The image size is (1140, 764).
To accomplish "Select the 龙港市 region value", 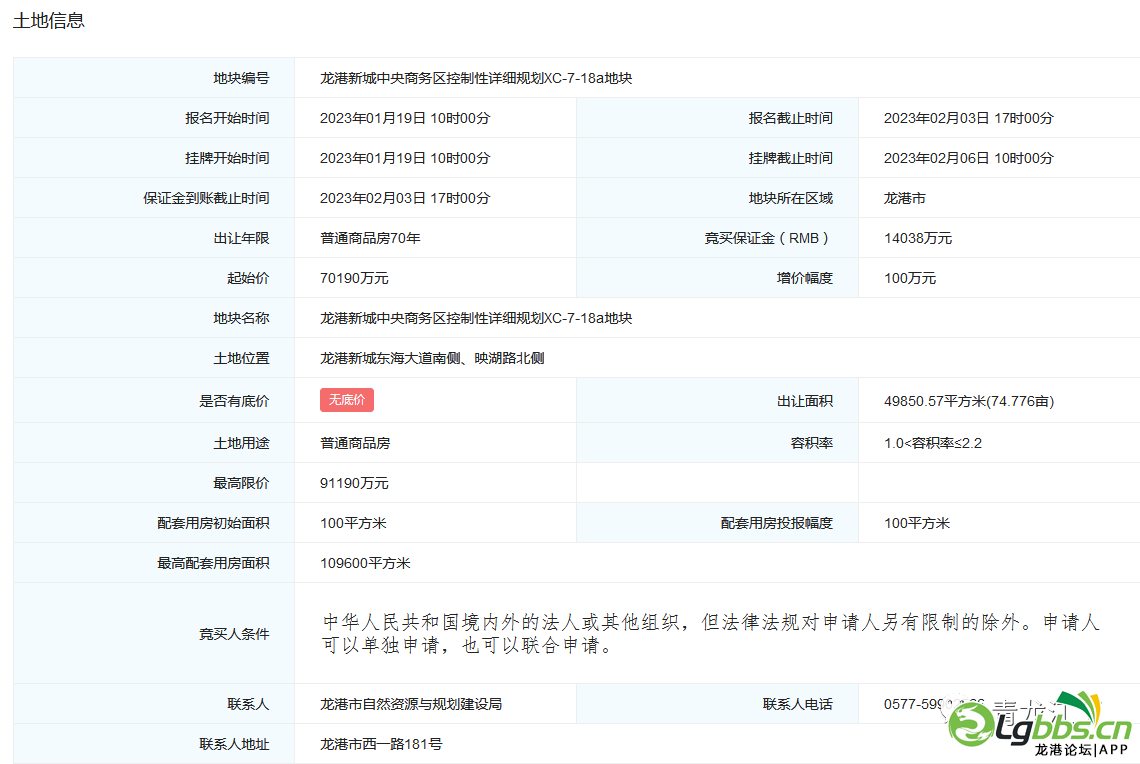I will tap(904, 198).
